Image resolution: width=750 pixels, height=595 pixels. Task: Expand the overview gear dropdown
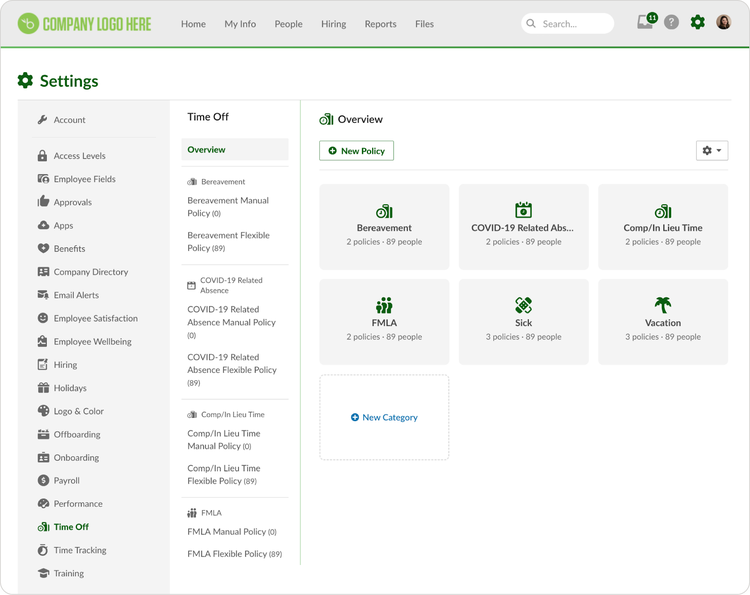pyautogui.click(x=712, y=150)
